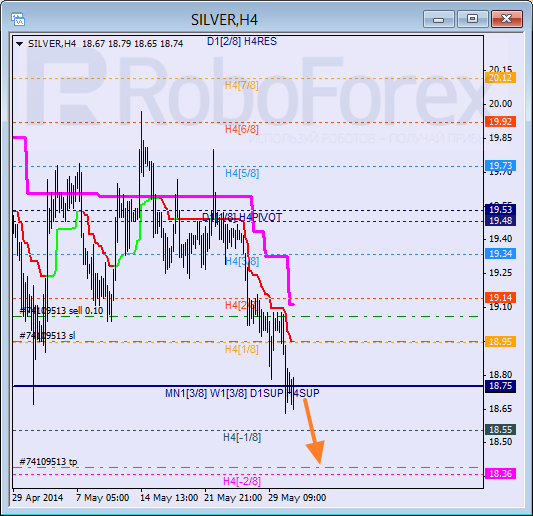Expand the SILVER,H4 chart dropdown triangle
533x516 pixels.
pos(19,44)
